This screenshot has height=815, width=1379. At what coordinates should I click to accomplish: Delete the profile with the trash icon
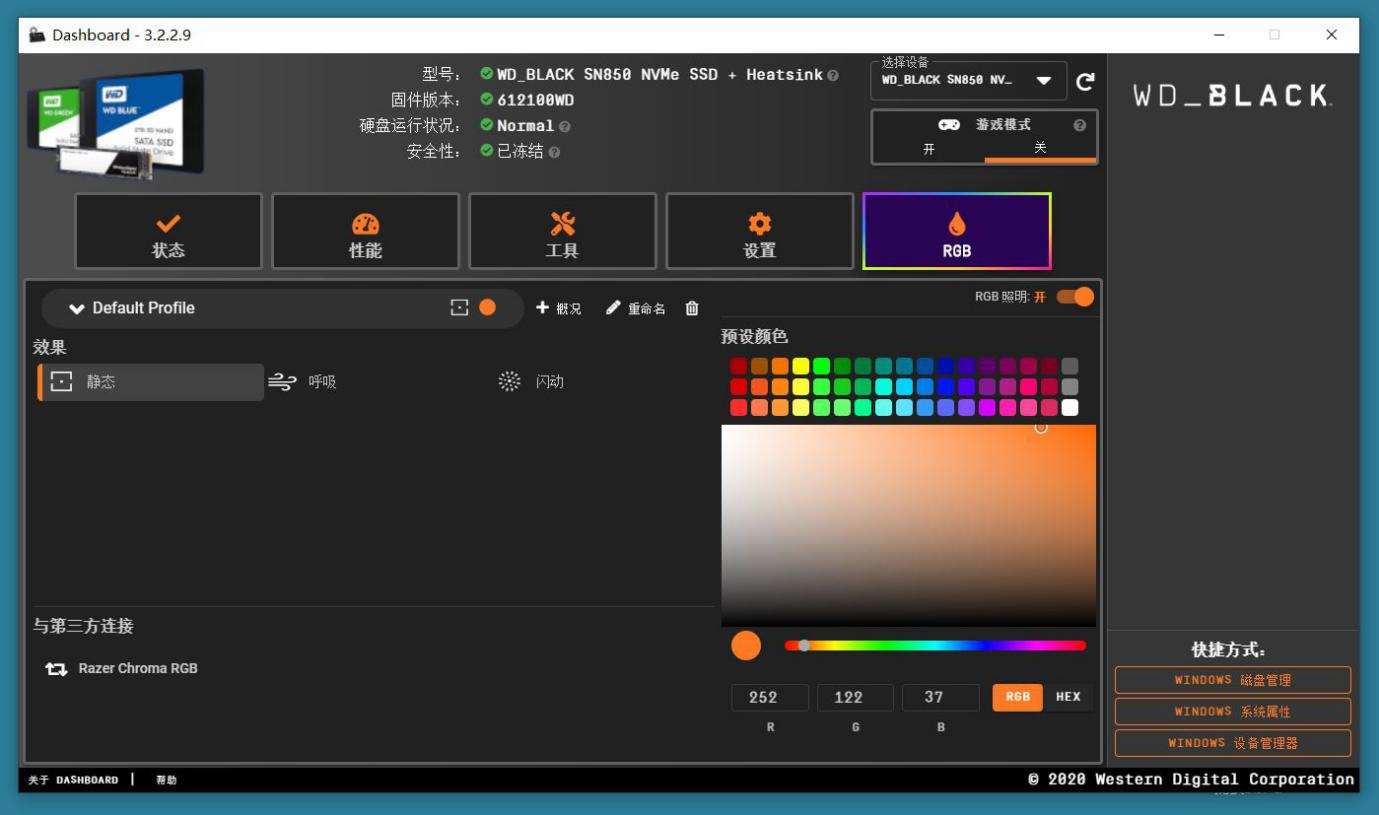click(x=692, y=308)
